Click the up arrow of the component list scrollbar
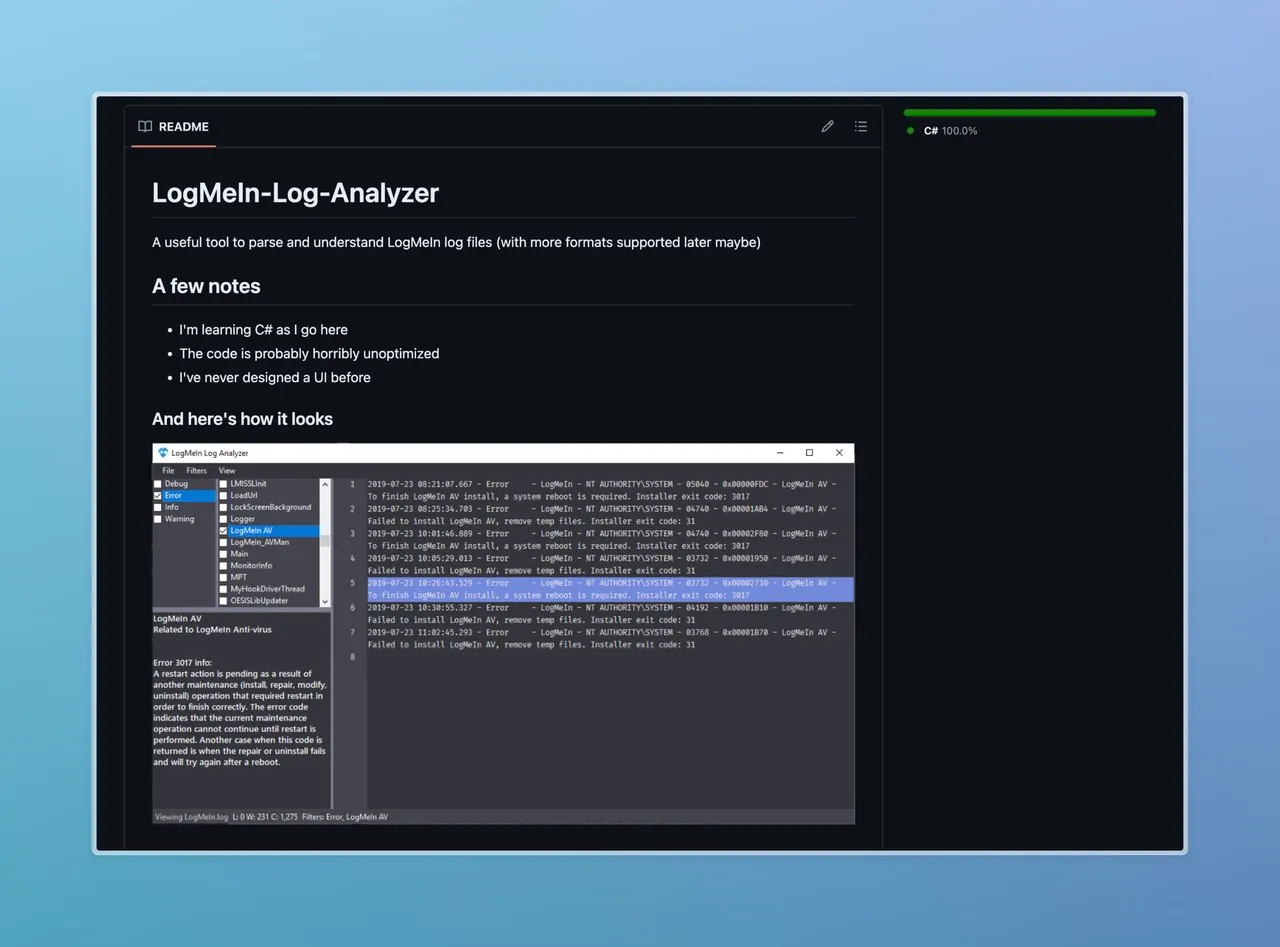Image resolution: width=1280 pixels, height=947 pixels. (x=325, y=484)
